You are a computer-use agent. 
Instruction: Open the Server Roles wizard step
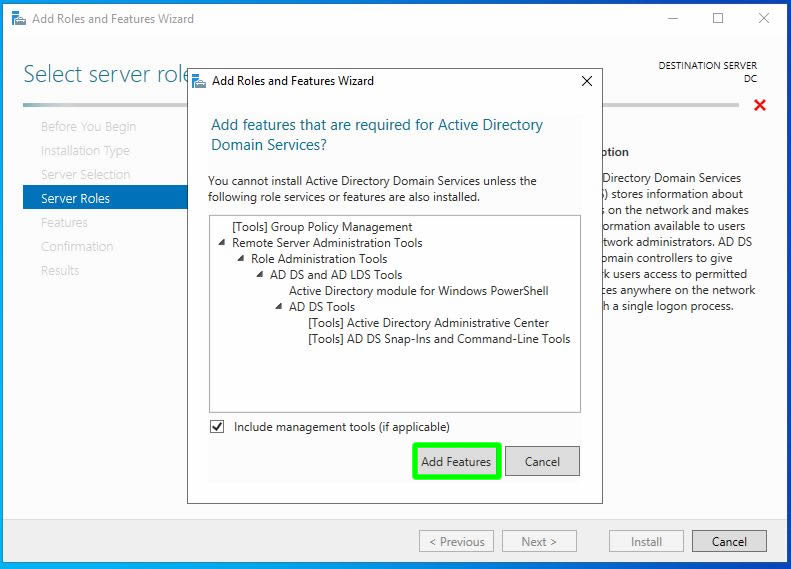click(x=75, y=198)
